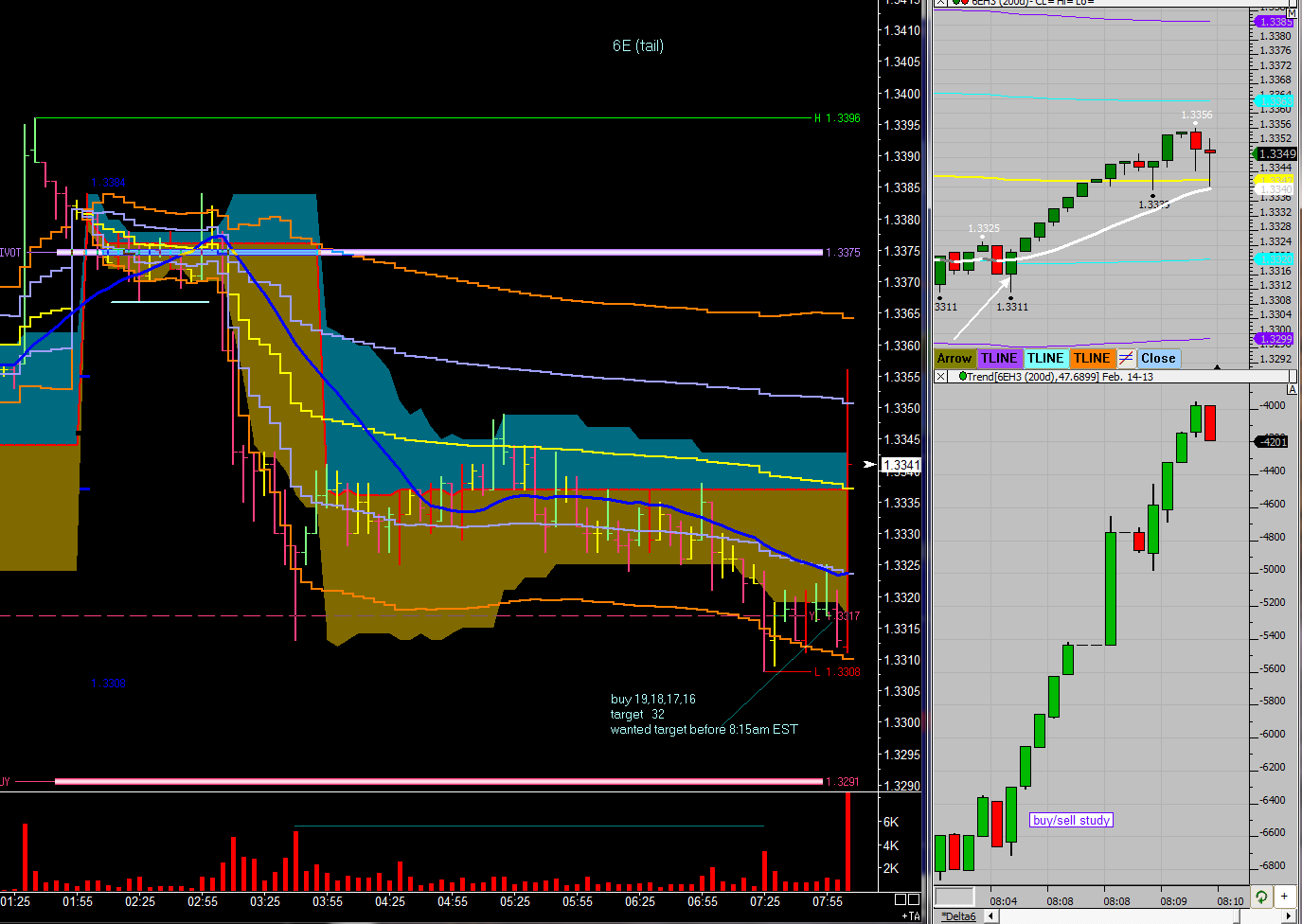1302x924 pixels.
Task: Click the first small square box icon
Action: pos(901,899)
